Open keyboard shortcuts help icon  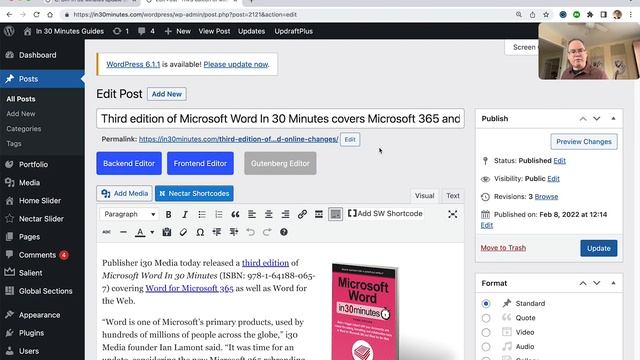point(284,232)
